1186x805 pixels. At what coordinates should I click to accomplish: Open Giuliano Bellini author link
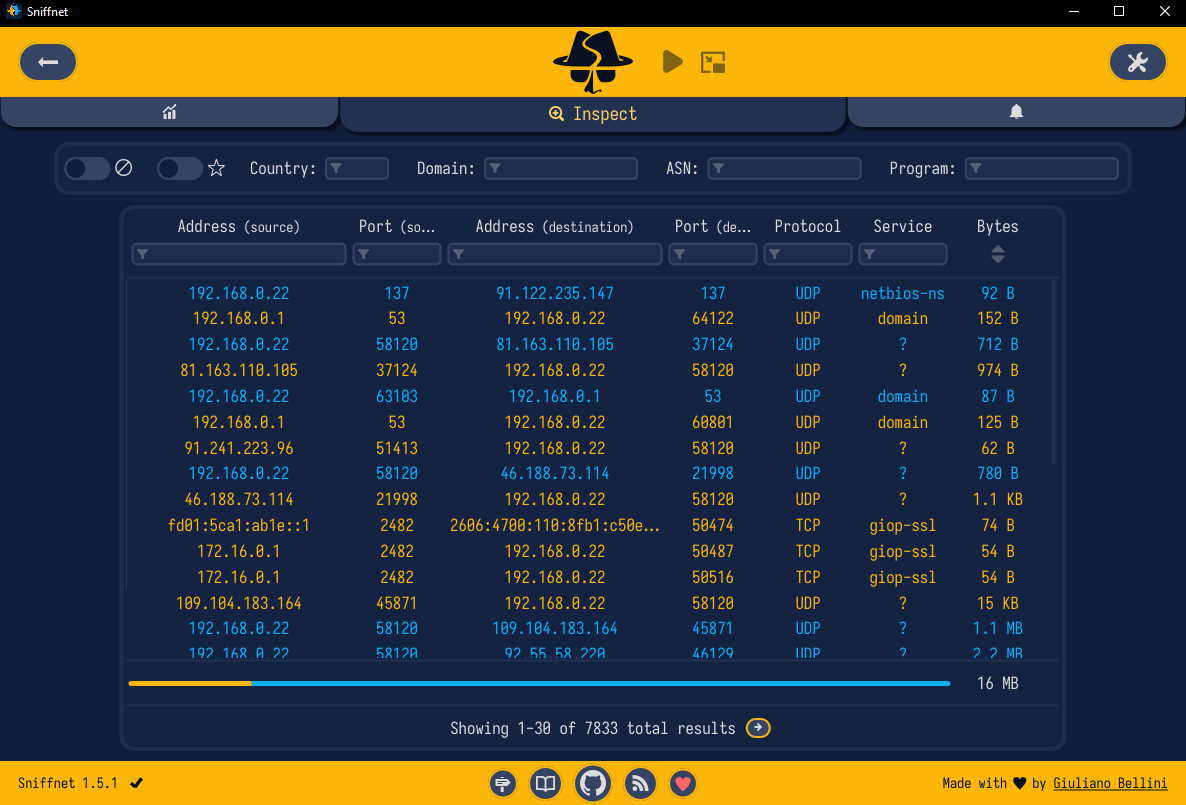click(1110, 783)
